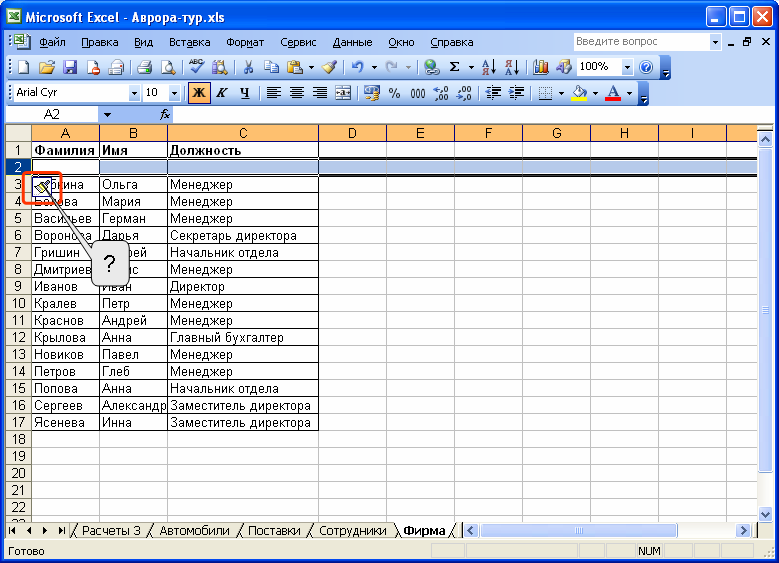The height and width of the screenshot is (563, 779).
Task: Cut selection with scissors icon
Action: click(x=248, y=67)
